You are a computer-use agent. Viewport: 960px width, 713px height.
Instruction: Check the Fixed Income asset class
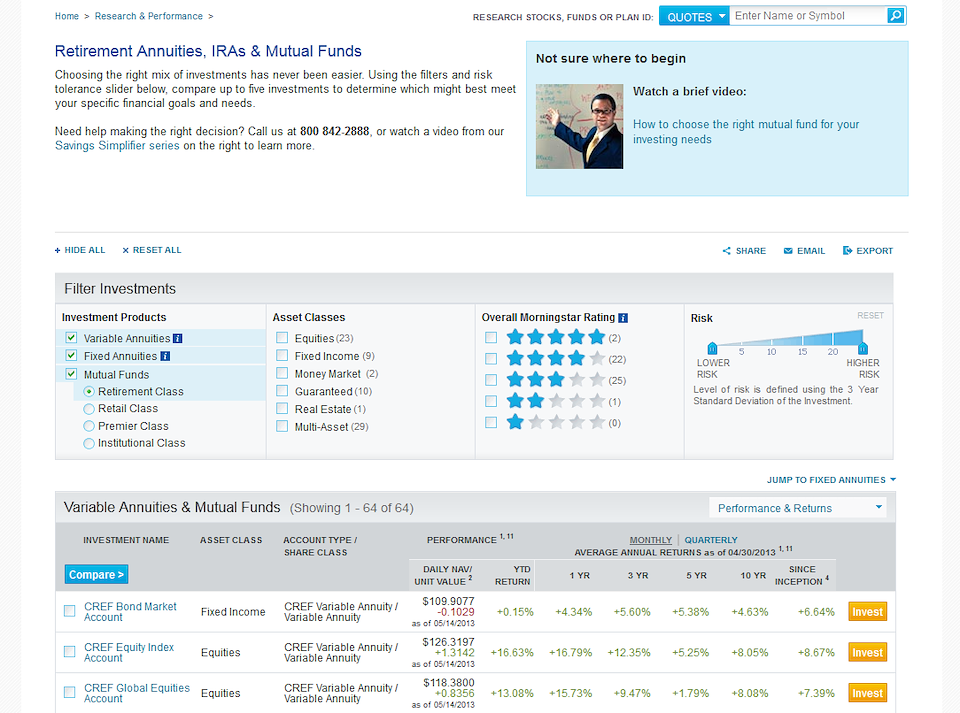(282, 356)
